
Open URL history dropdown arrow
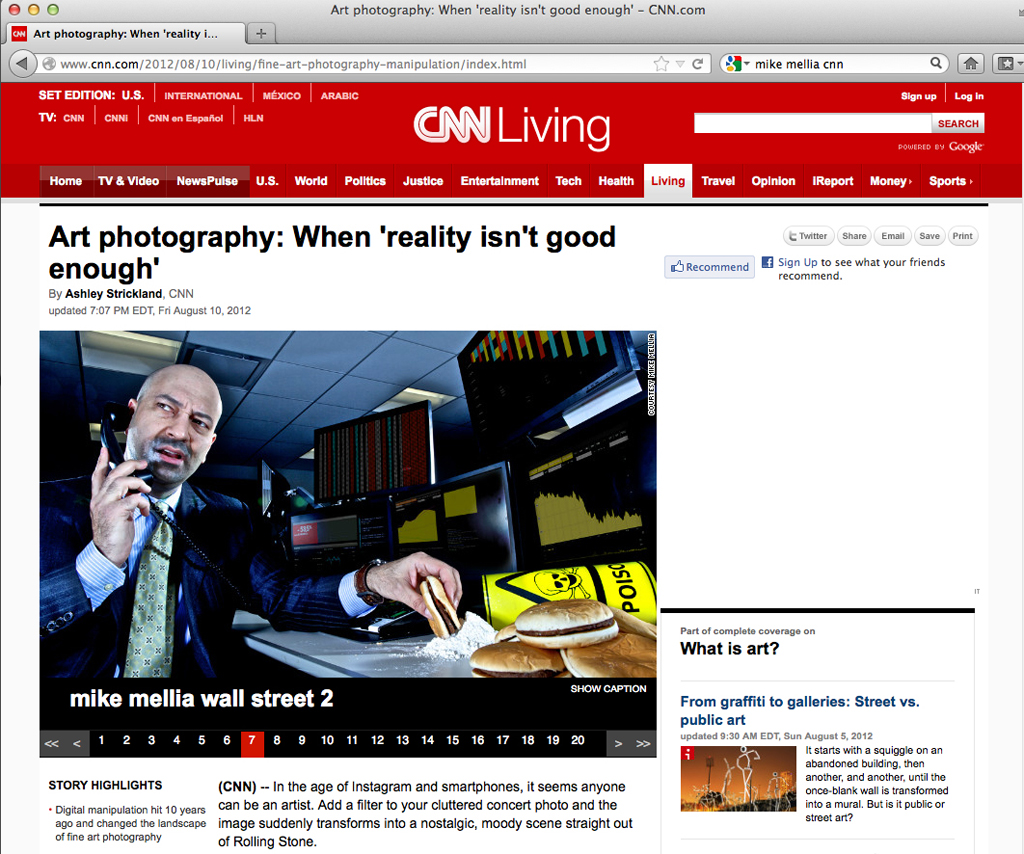(x=680, y=64)
